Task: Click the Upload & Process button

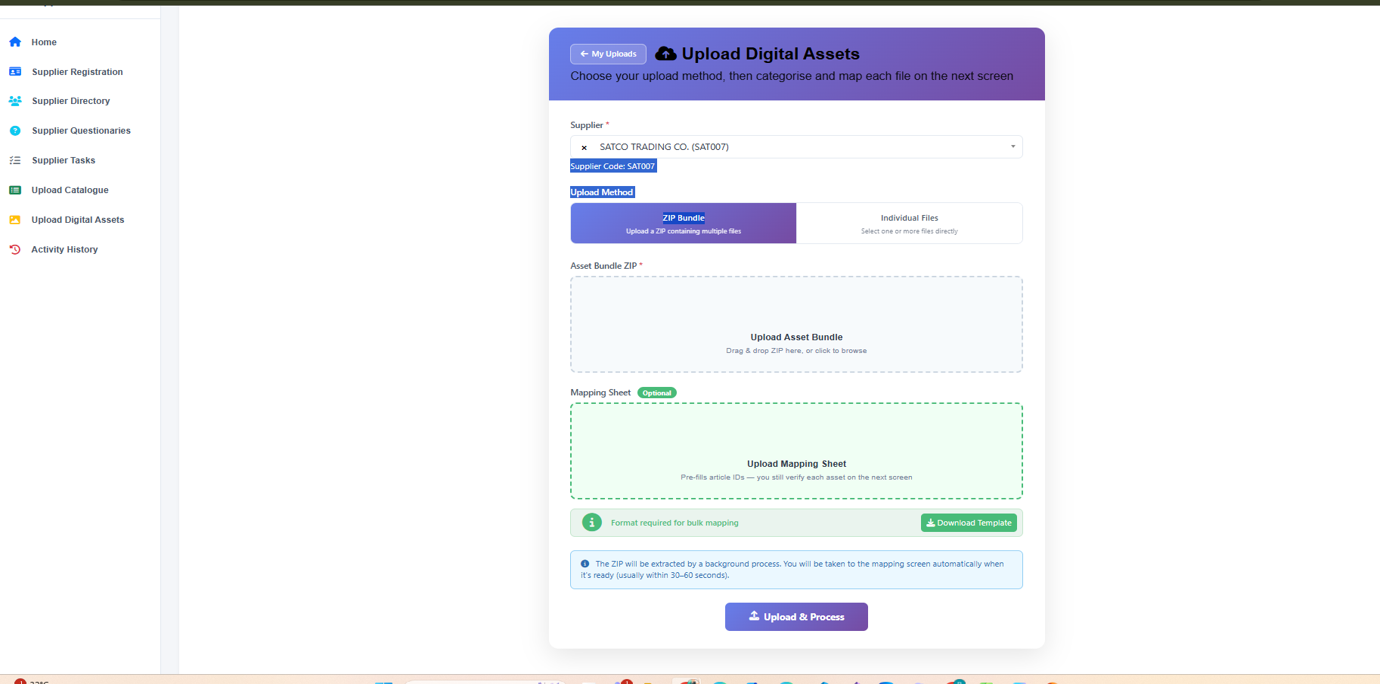Action: point(796,617)
